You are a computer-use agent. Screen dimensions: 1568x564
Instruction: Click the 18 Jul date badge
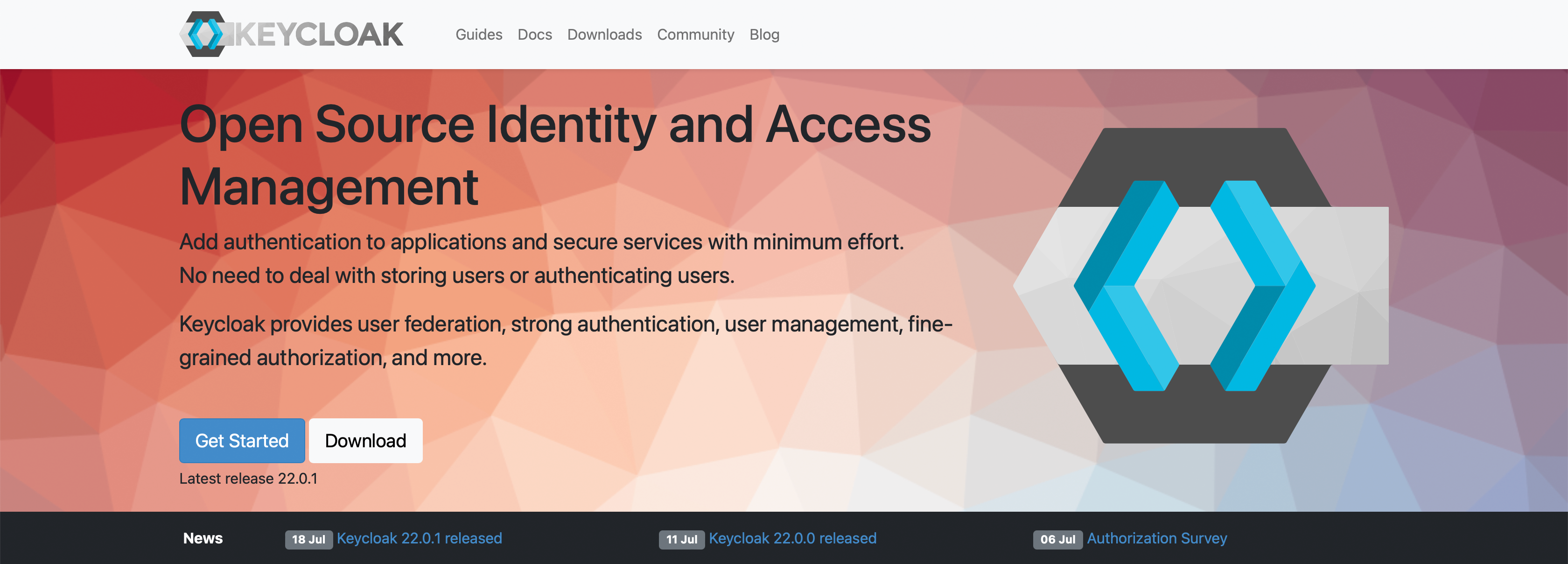click(308, 540)
